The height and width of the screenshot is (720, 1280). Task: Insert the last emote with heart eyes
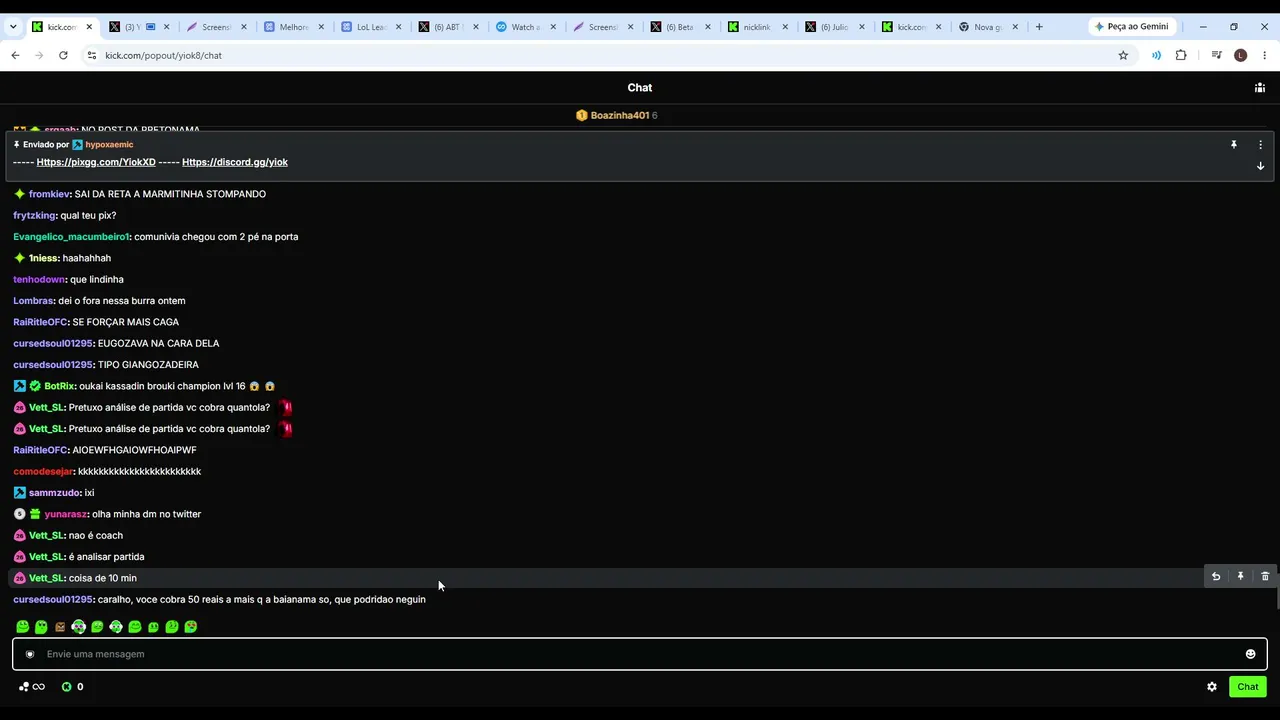tap(191, 627)
